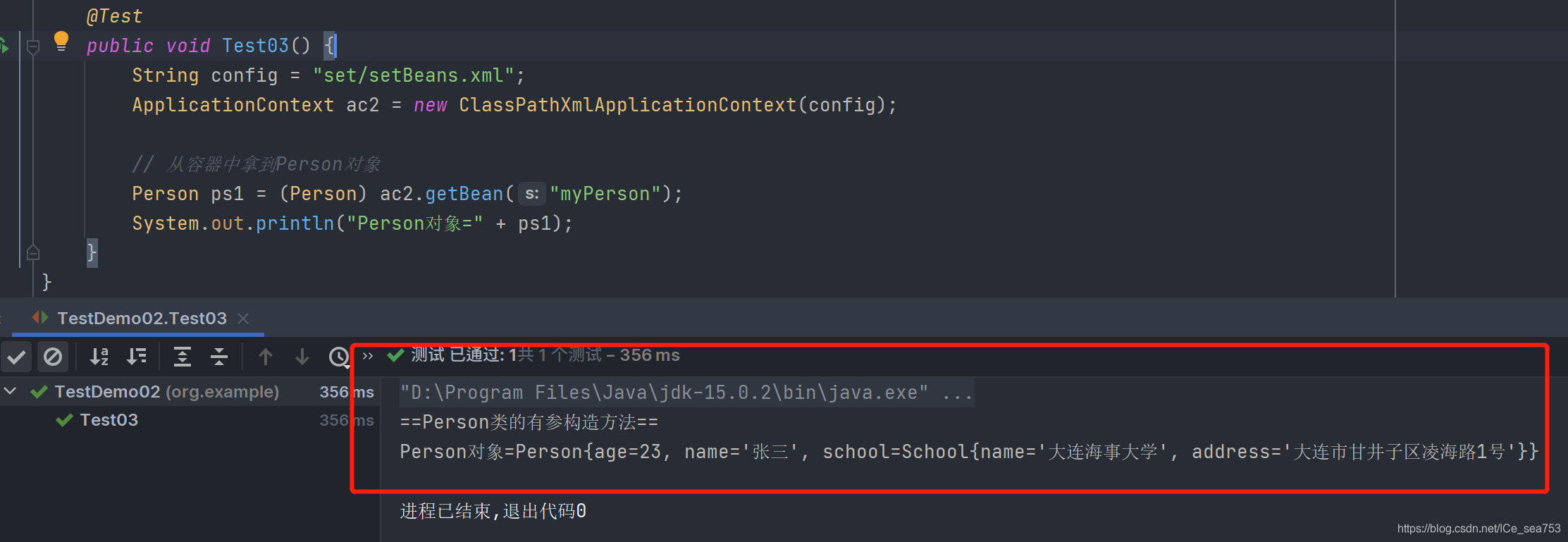
Task: Click the '// 从容器中拿到Person对象' comment
Action: click(257, 164)
